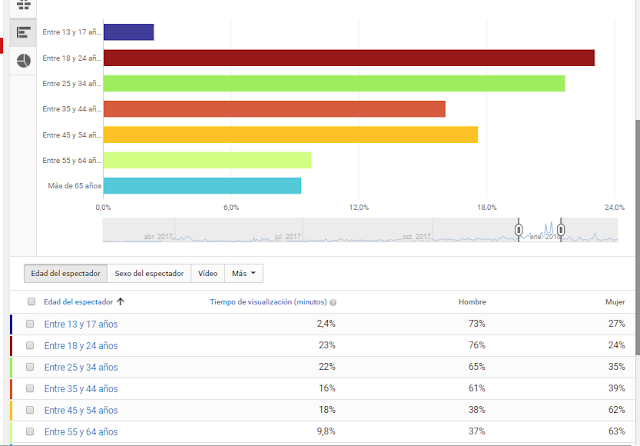The image size is (640, 446).
Task: Open the Entre 35 y 44 años link
Action: 81,389
